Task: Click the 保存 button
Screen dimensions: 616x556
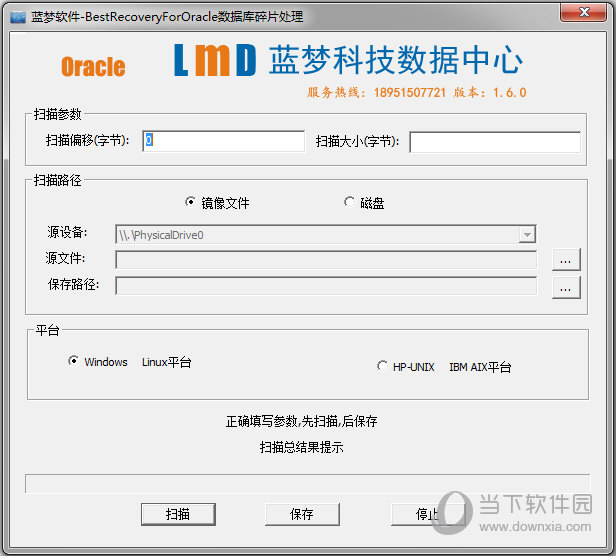Action: tap(302, 514)
